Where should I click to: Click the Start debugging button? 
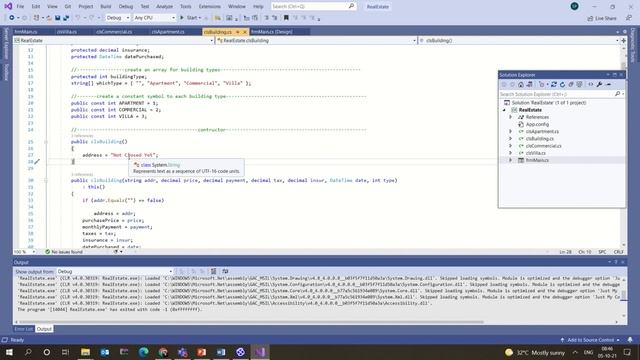click(x=191, y=18)
